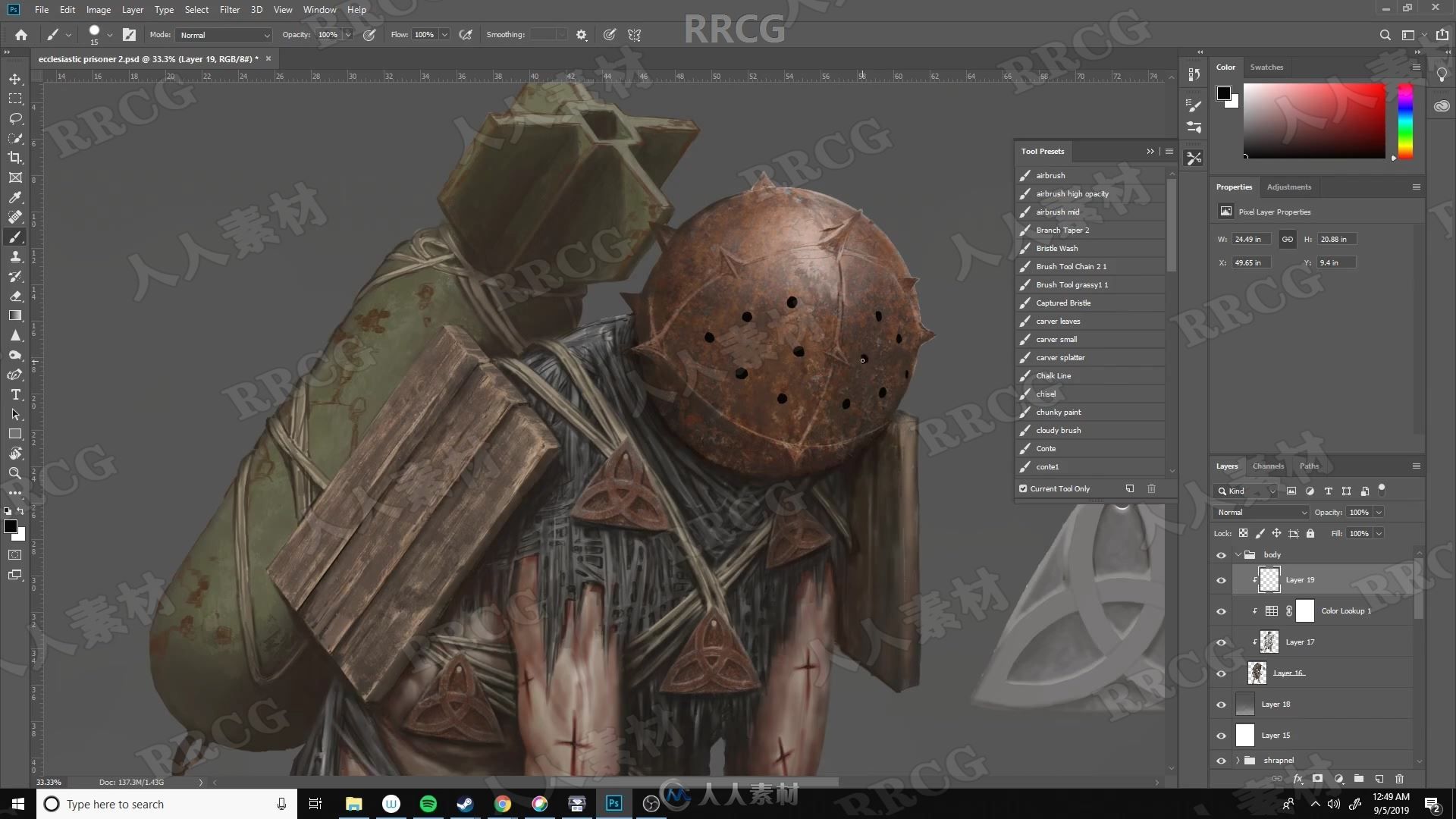Viewport: 1456px width, 819px height.
Task: Open the Filter menu
Action: [229, 10]
